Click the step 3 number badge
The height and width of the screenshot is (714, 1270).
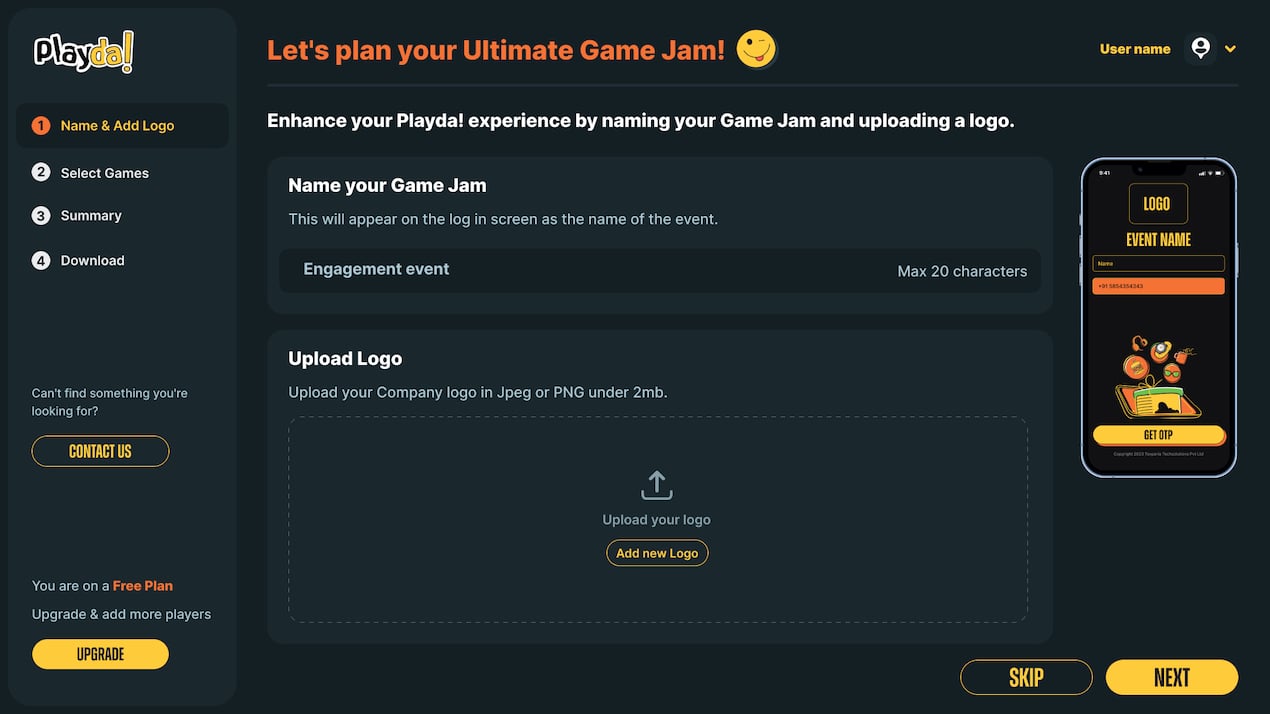[41, 216]
